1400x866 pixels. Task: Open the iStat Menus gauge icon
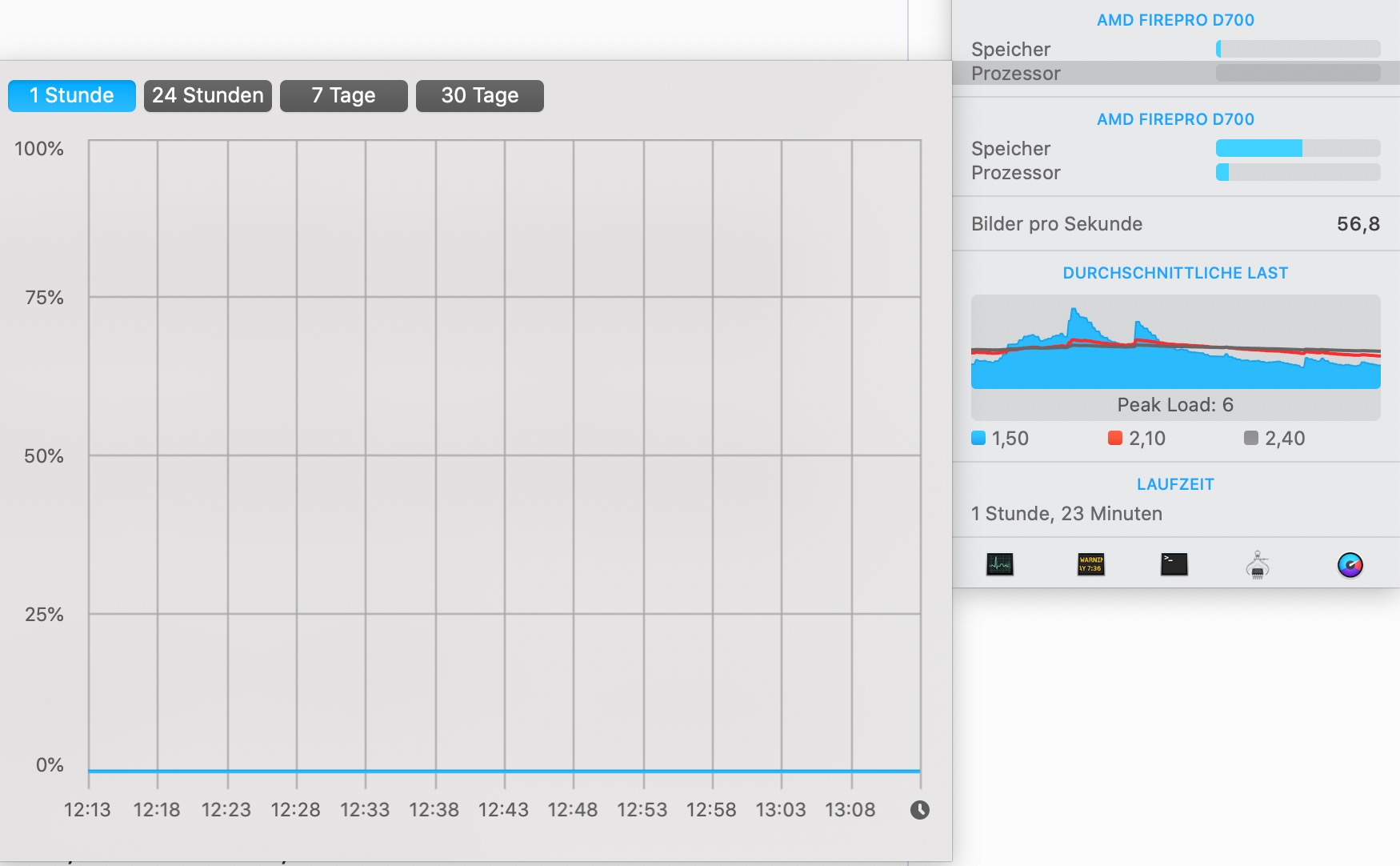(x=1350, y=565)
